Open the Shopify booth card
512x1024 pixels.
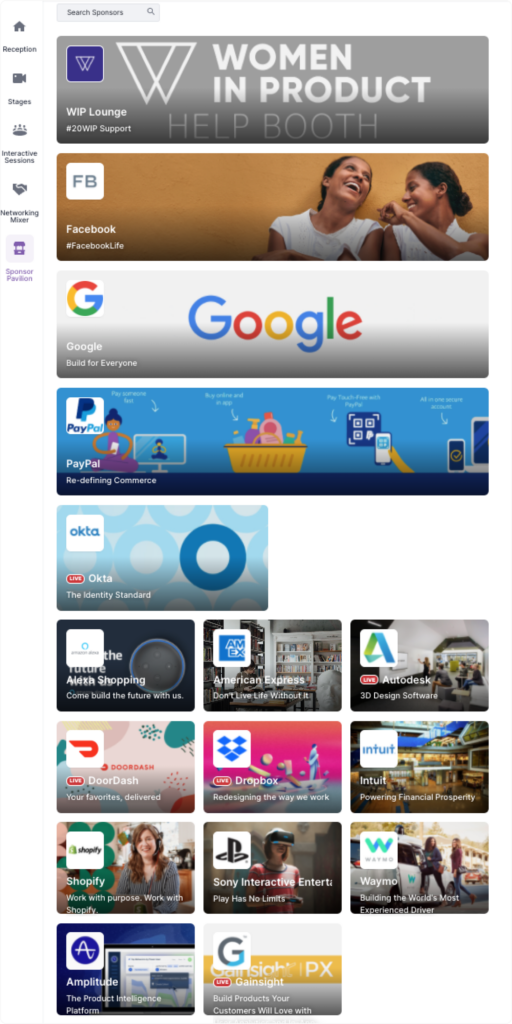125,868
